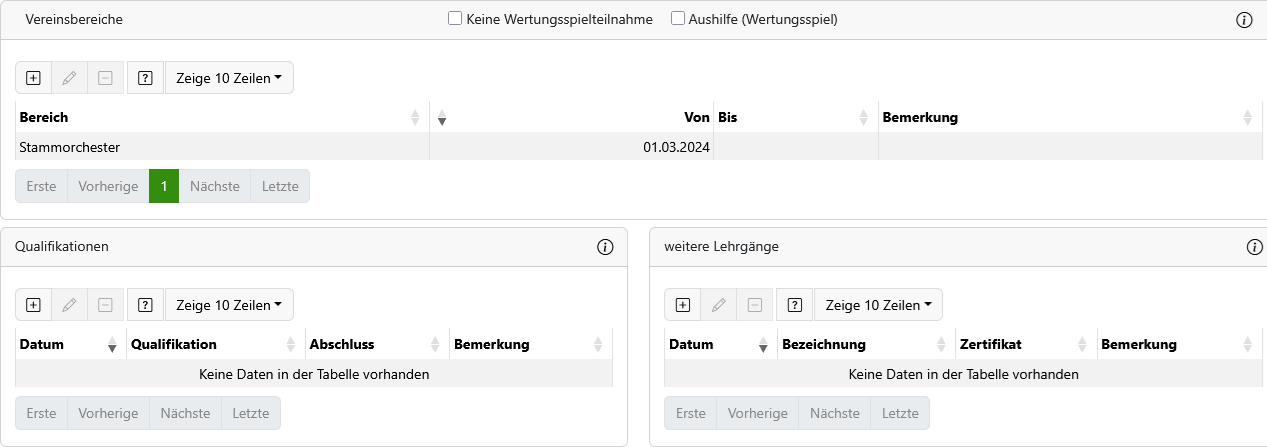Click page 1 button in Vereinsbereiche pagination
Screen dimensions: 1267x447
click(164, 186)
